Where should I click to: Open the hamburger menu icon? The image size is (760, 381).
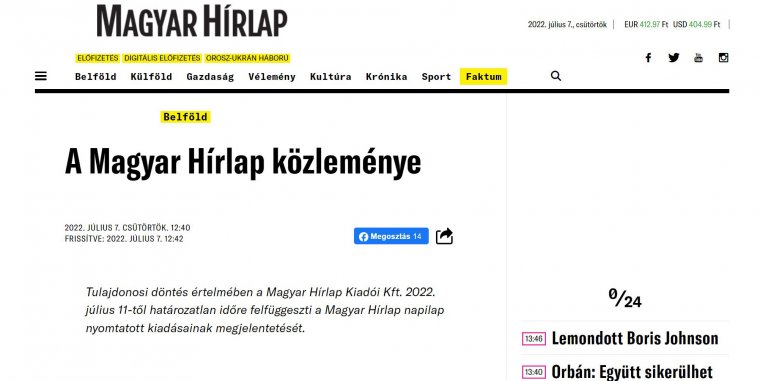41,76
